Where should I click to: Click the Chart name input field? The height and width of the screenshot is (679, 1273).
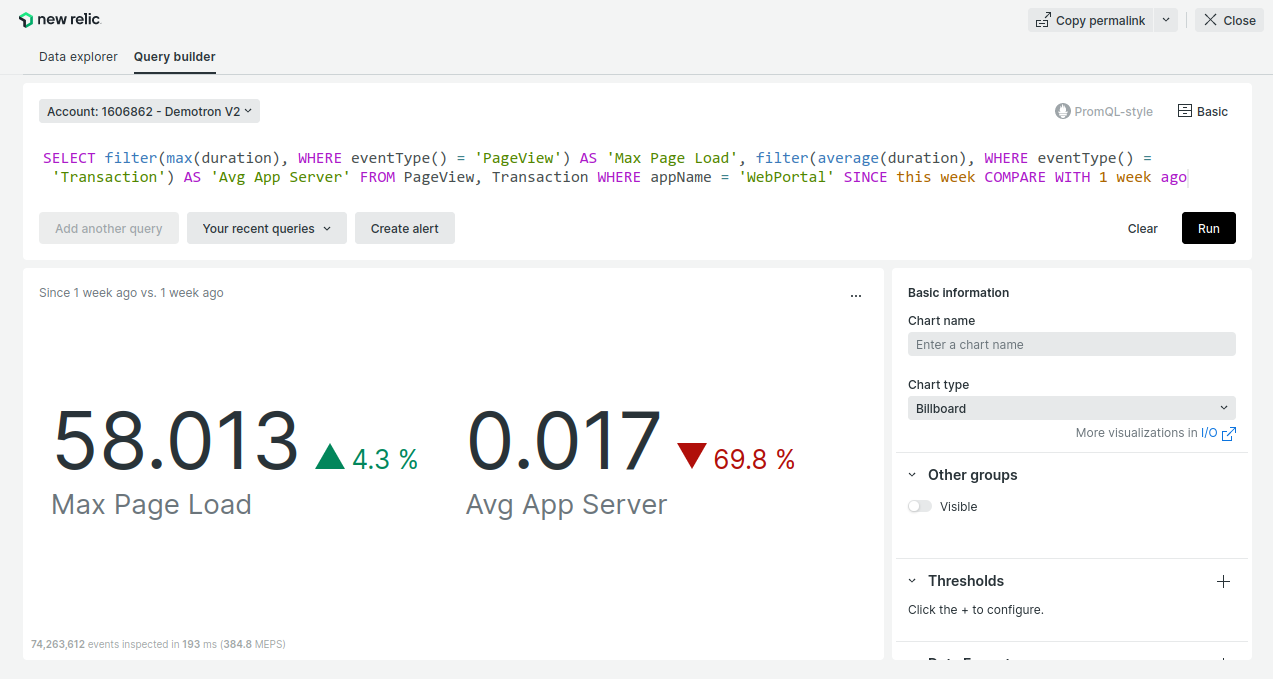[1071, 344]
